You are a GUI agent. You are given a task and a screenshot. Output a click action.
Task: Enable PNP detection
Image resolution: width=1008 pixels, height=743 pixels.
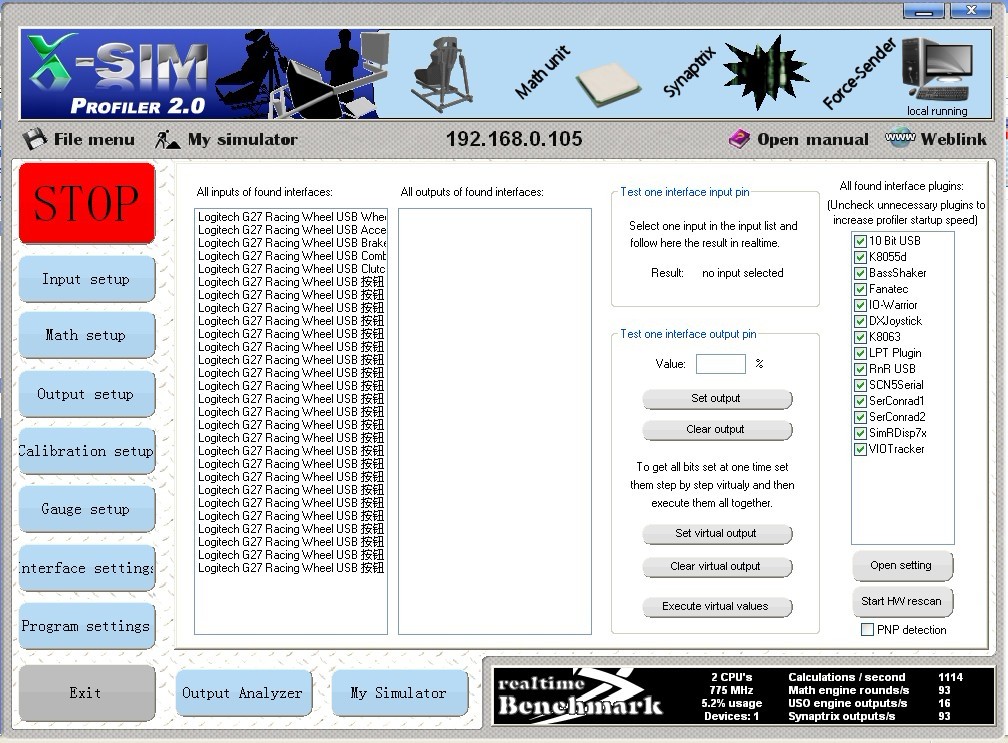tap(867, 630)
